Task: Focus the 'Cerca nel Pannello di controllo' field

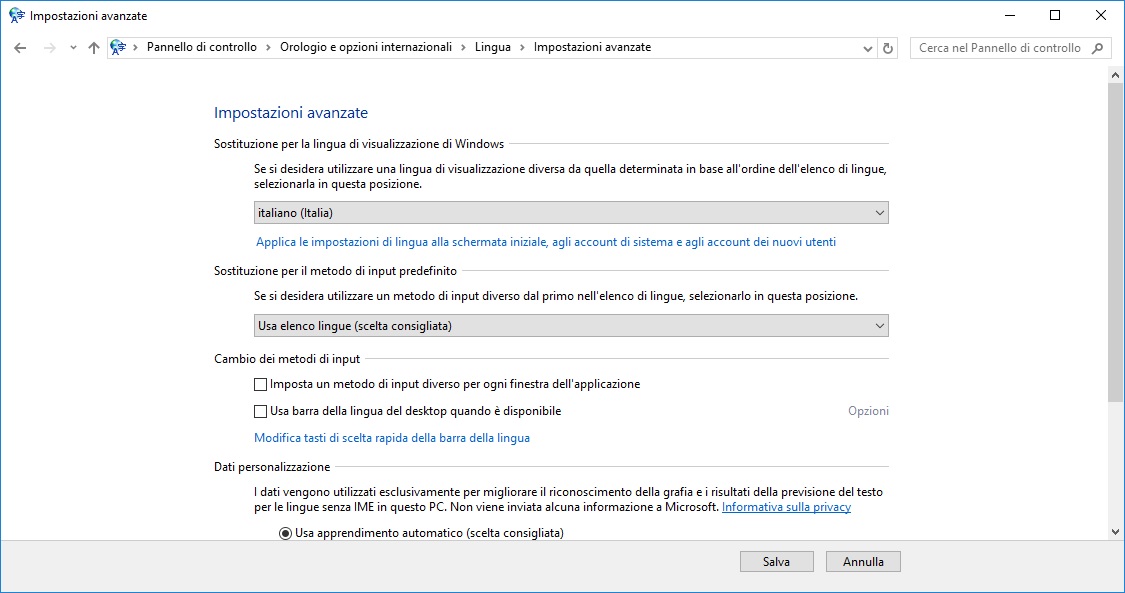Action: pos(1000,48)
